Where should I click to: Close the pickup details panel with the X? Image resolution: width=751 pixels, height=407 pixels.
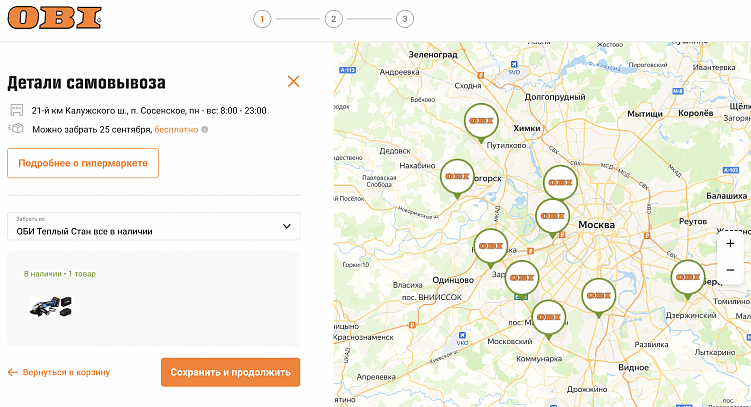(x=293, y=81)
